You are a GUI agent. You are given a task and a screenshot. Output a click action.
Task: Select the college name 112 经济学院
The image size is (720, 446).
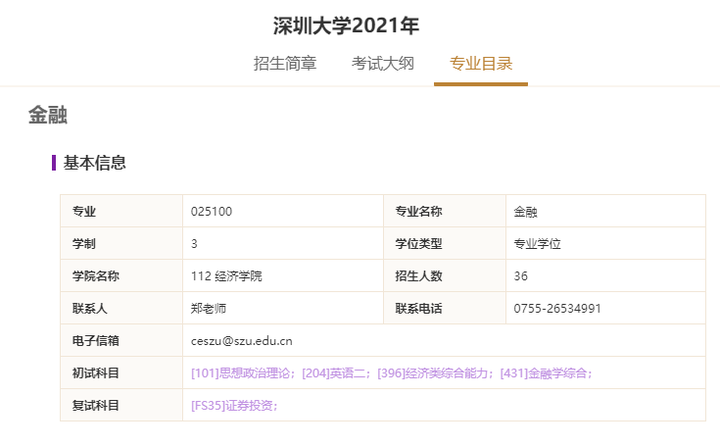pos(226,276)
